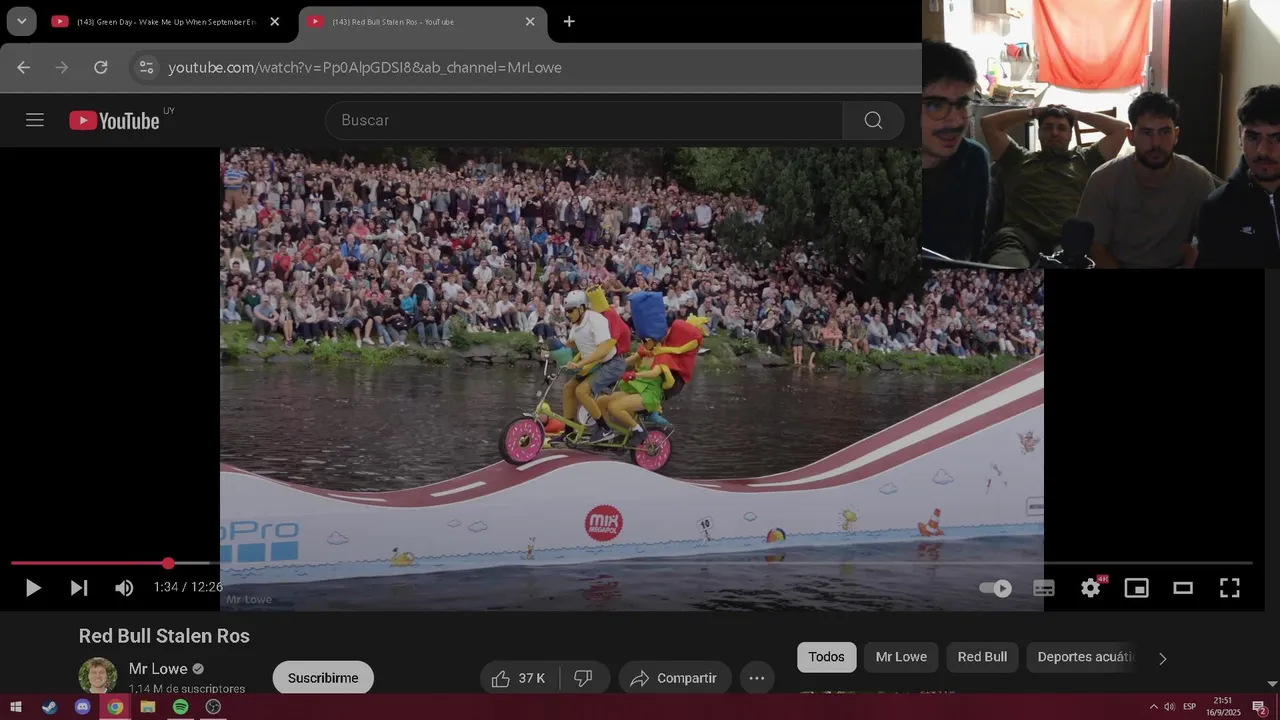1280x720 pixels.
Task: Switch to theater mode
Action: (1183, 588)
